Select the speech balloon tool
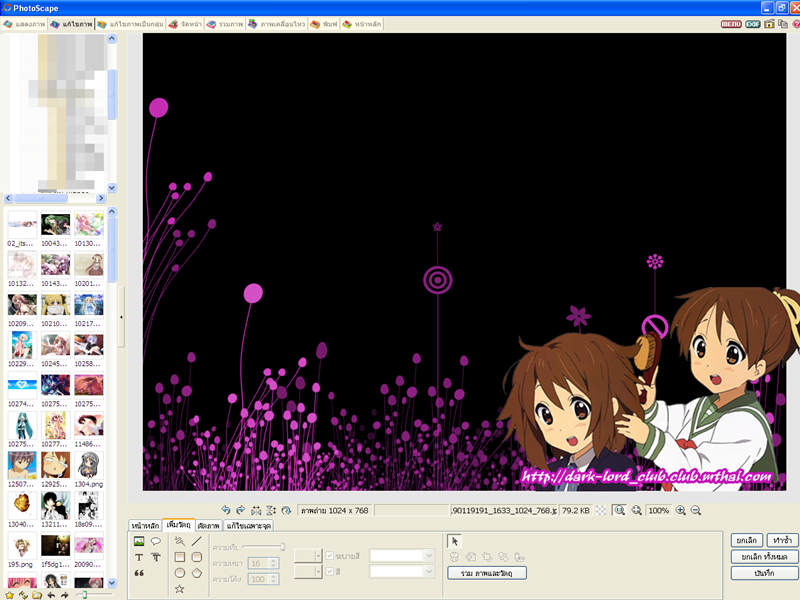The image size is (800, 600). (156, 541)
